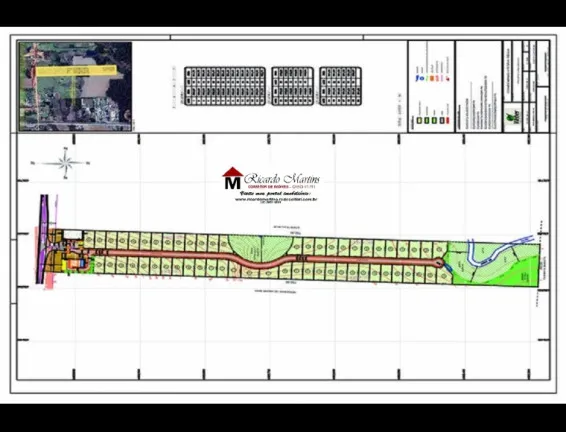Click the green leaf company logo
Image resolution: width=566 pixels, height=432 pixels.
pyautogui.click(x=513, y=118)
